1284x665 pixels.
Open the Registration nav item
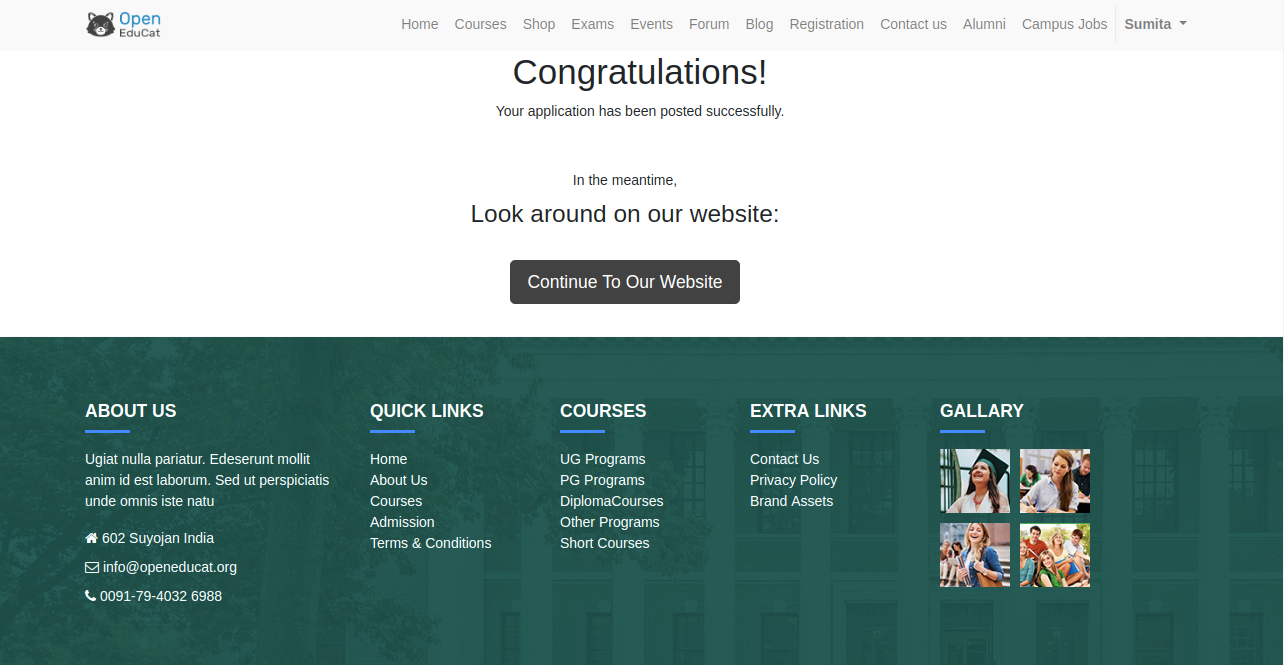(x=826, y=24)
